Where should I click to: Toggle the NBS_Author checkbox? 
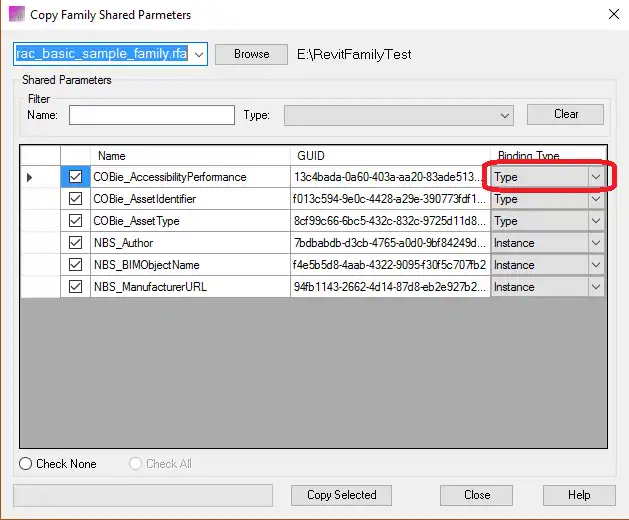click(75, 243)
